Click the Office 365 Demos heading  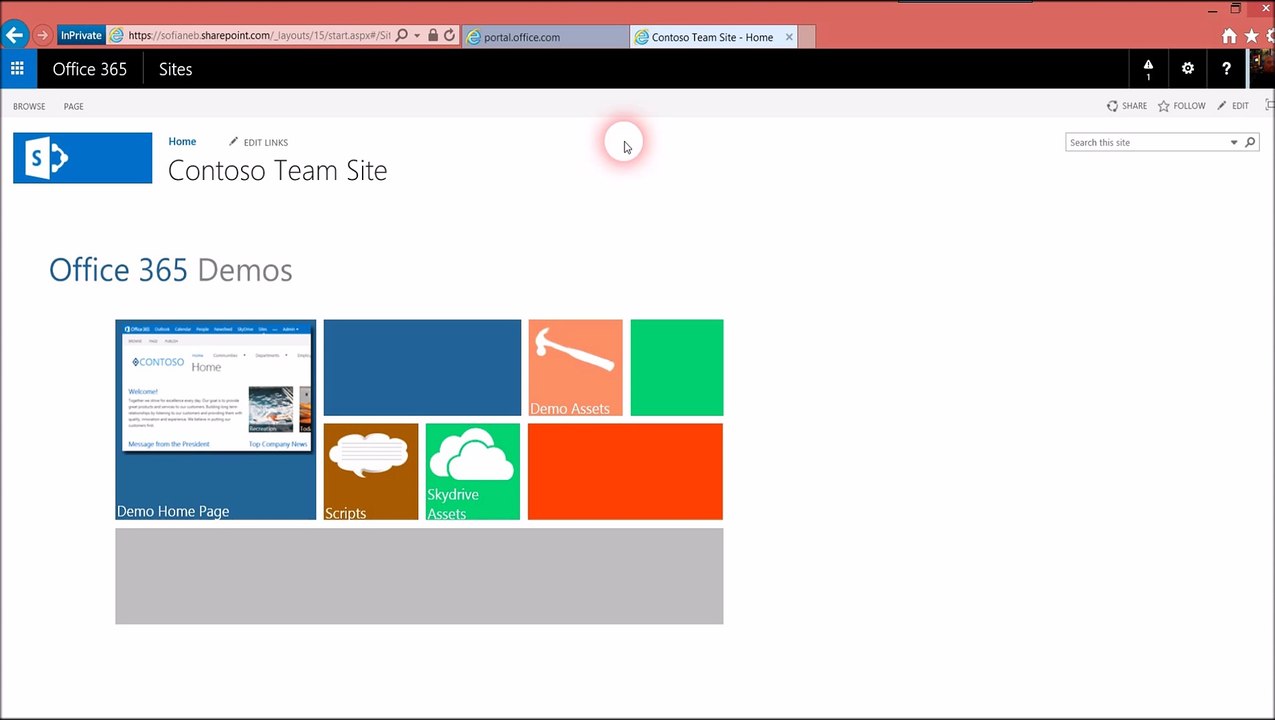point(171,270)
